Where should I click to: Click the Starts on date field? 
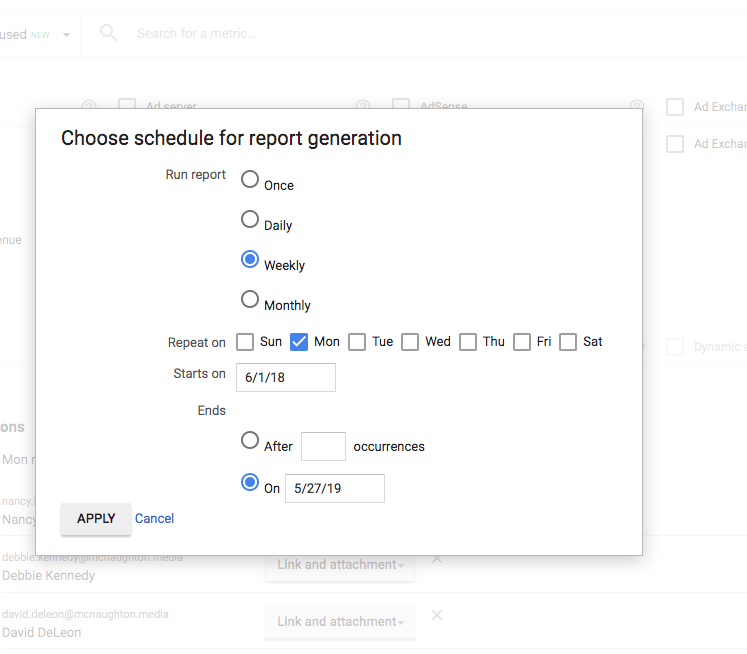pyautogui.click(x=286, y=377)
